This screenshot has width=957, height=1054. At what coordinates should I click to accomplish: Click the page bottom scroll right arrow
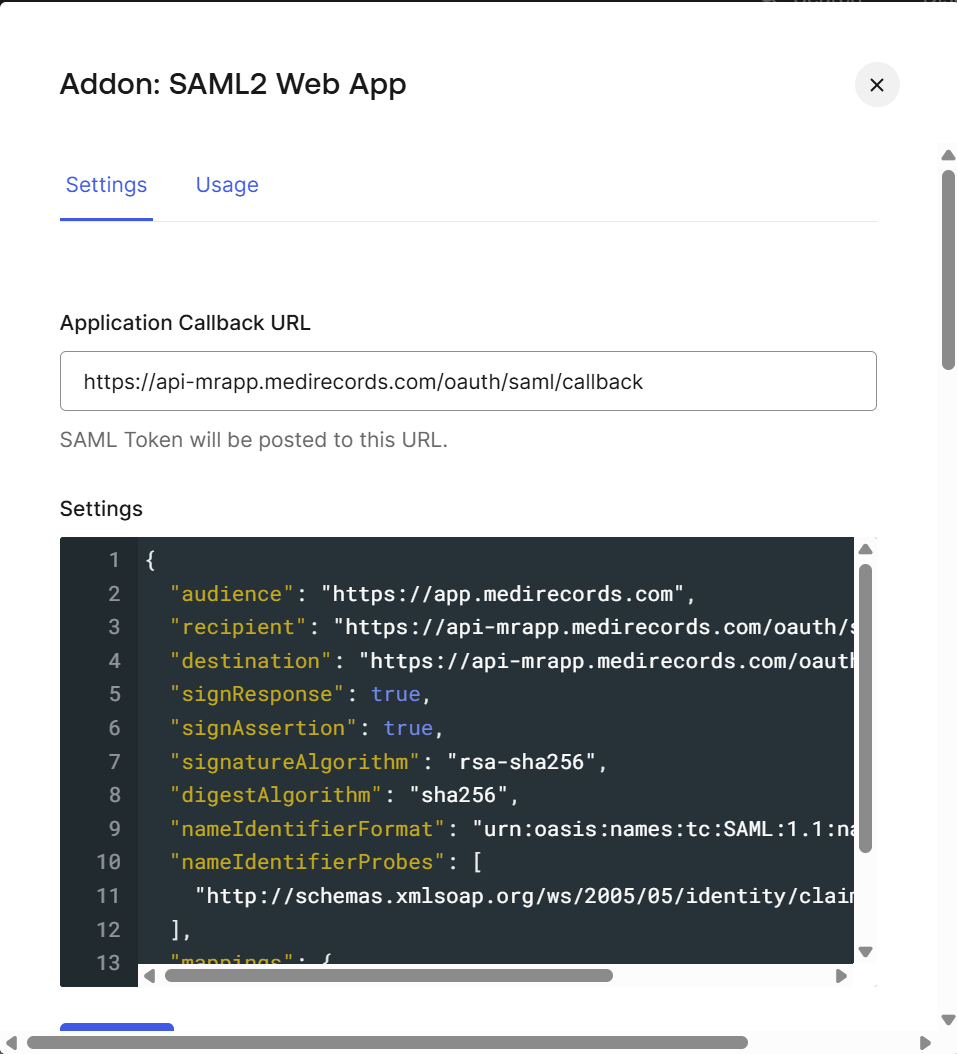tap(925, 1043)
